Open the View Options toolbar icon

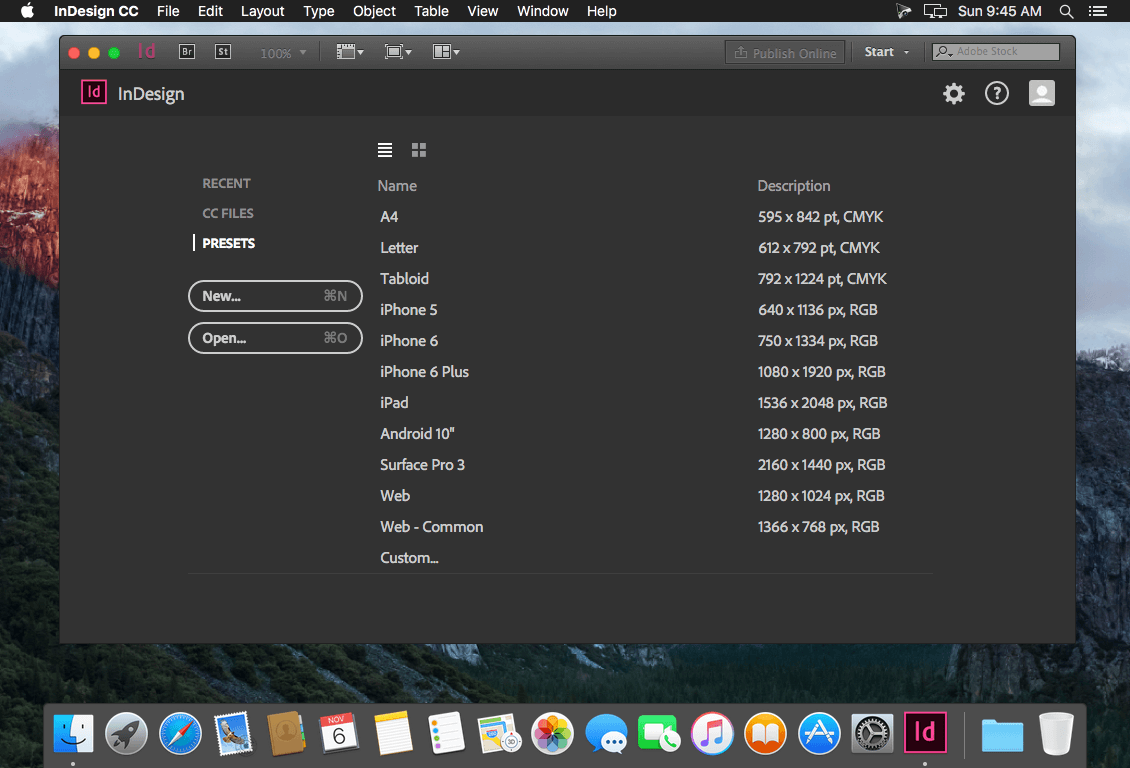point(350,52)
